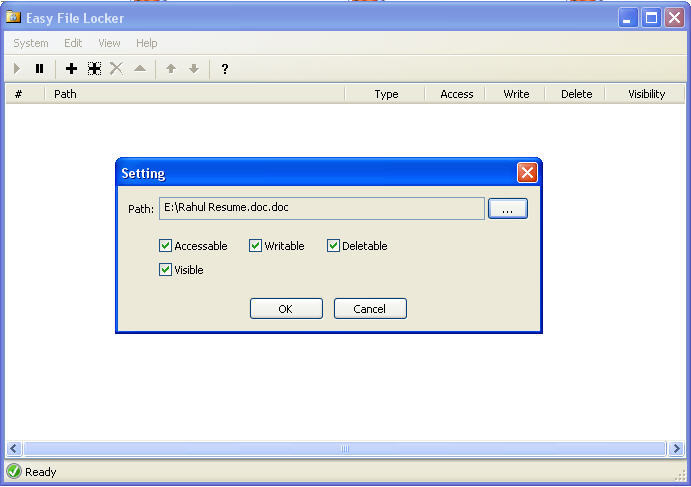Click the Move Down arrow icon

tap(194, 69)
